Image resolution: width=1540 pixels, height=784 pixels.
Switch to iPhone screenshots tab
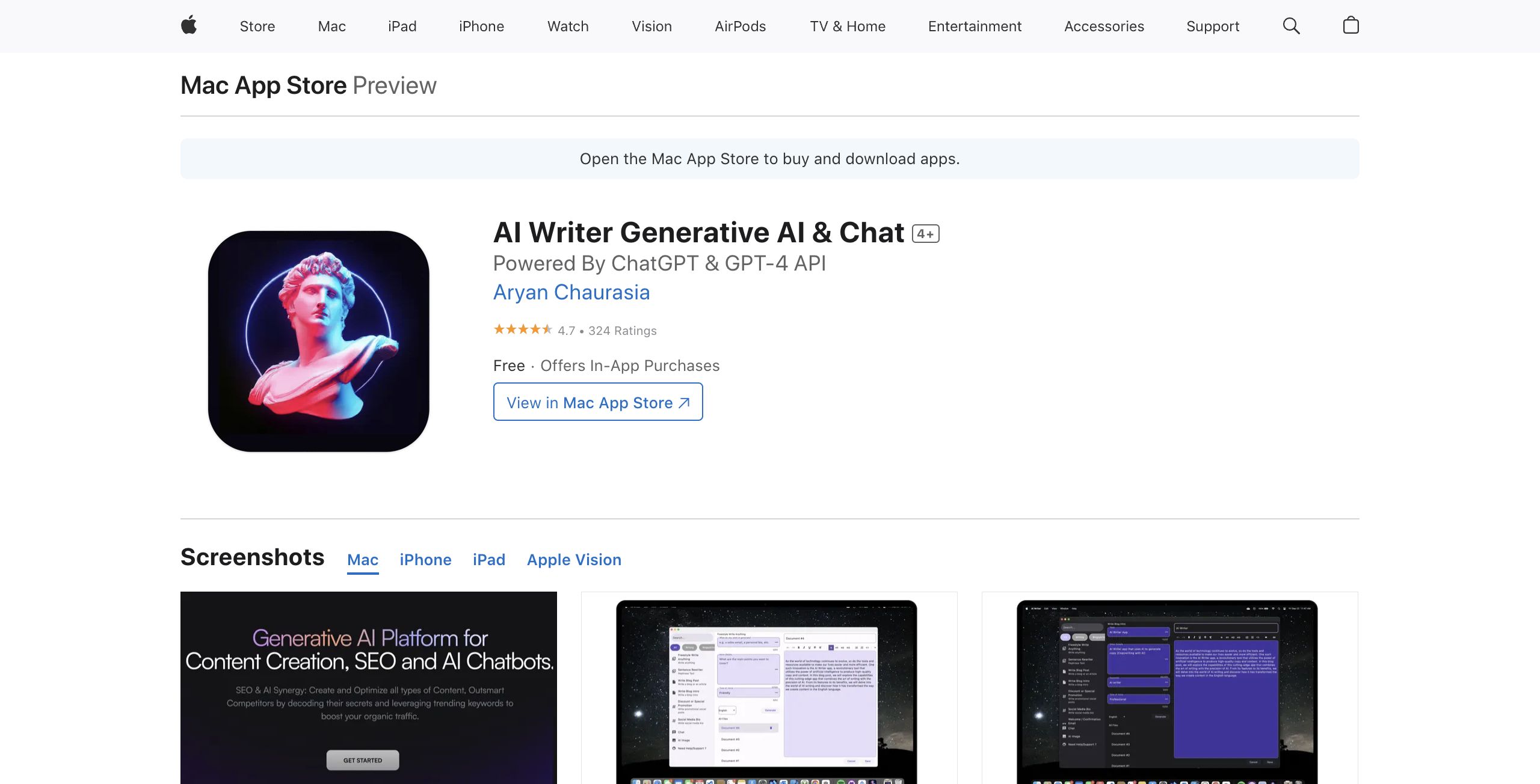(x=425, y=560)
